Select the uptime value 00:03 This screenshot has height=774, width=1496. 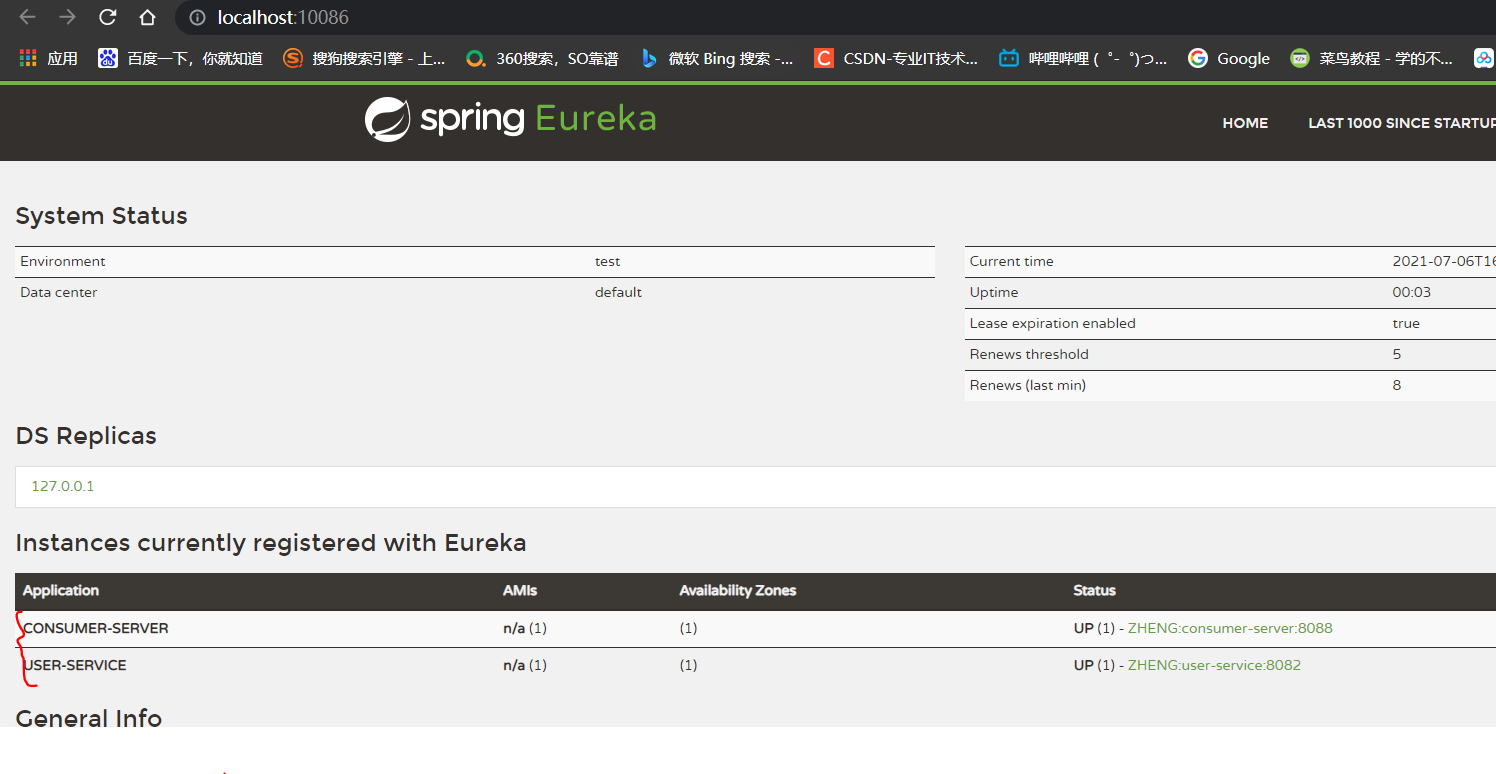coord(1412,292)
